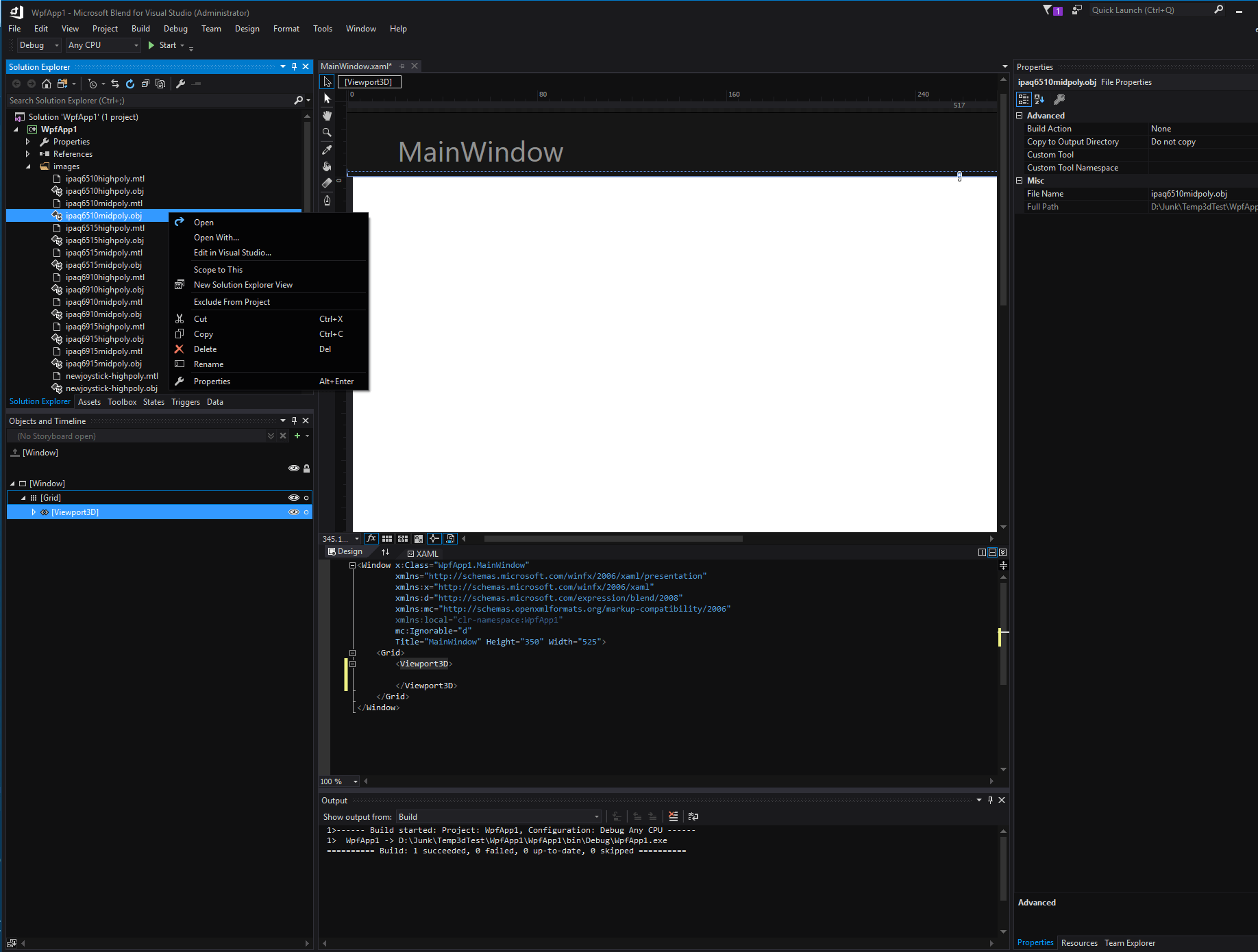Toggle artboard background checker button
Viewport: 1258px width, 952px height.
tap(419, 539)
